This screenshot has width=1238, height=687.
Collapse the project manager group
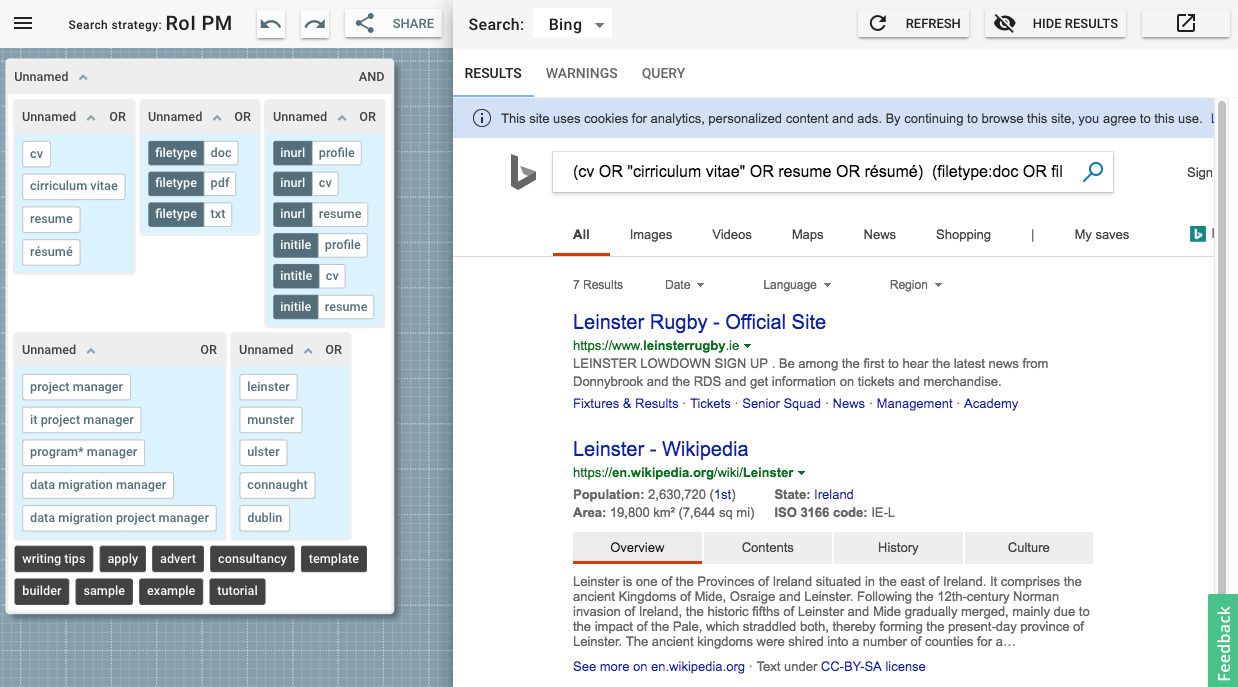pyautogui.click(x=91, y=350)
